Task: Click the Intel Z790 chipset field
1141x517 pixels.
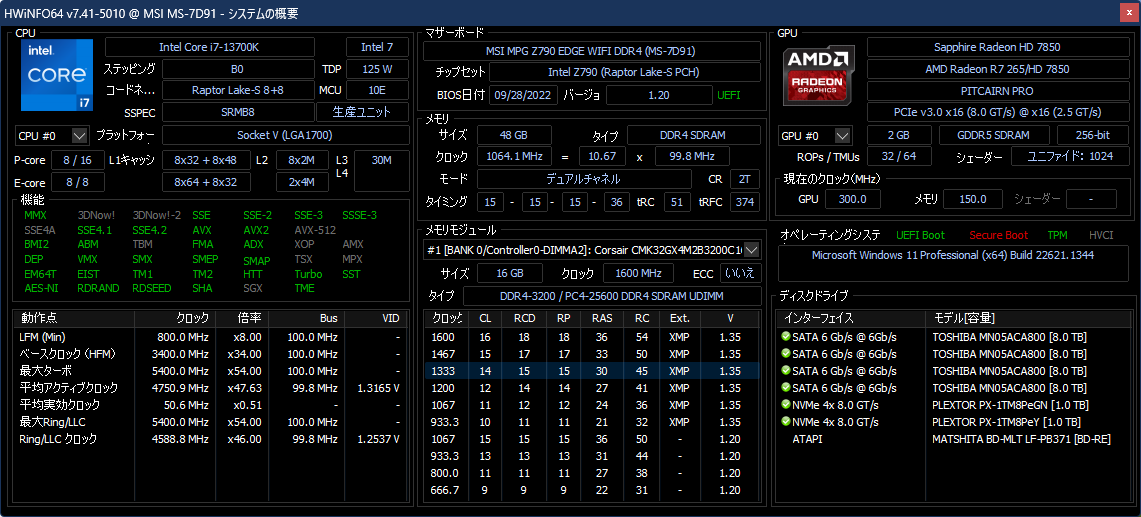Action: (x=624, y=72)
